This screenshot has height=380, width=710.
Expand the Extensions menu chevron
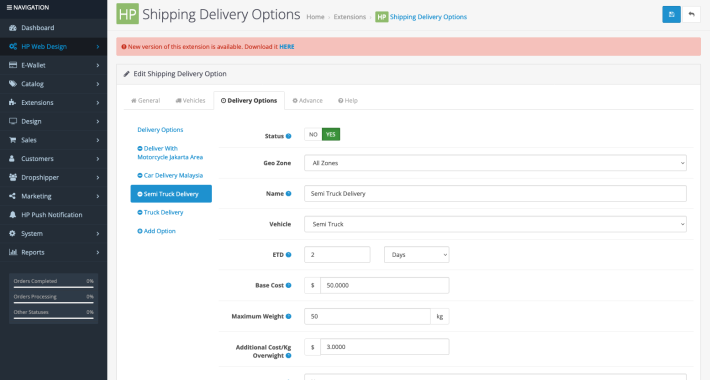[x=98, y=103]
